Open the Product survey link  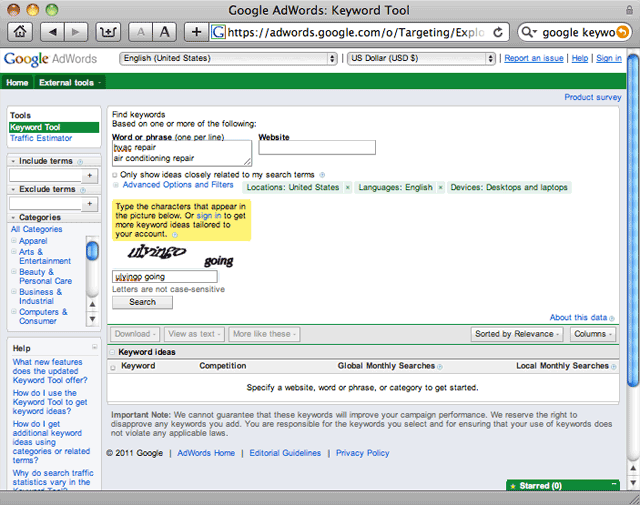[593, 97]
